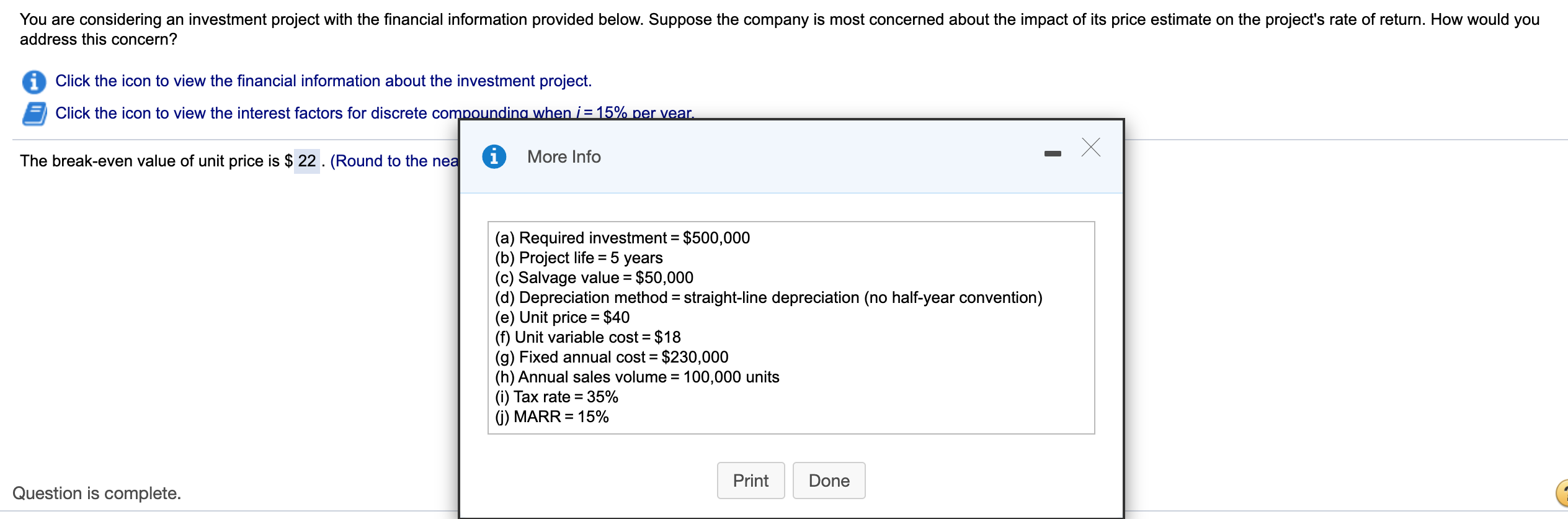Select the Tax rate = 35% line
Screen dimensions: 1568x519
click(556, 397)
